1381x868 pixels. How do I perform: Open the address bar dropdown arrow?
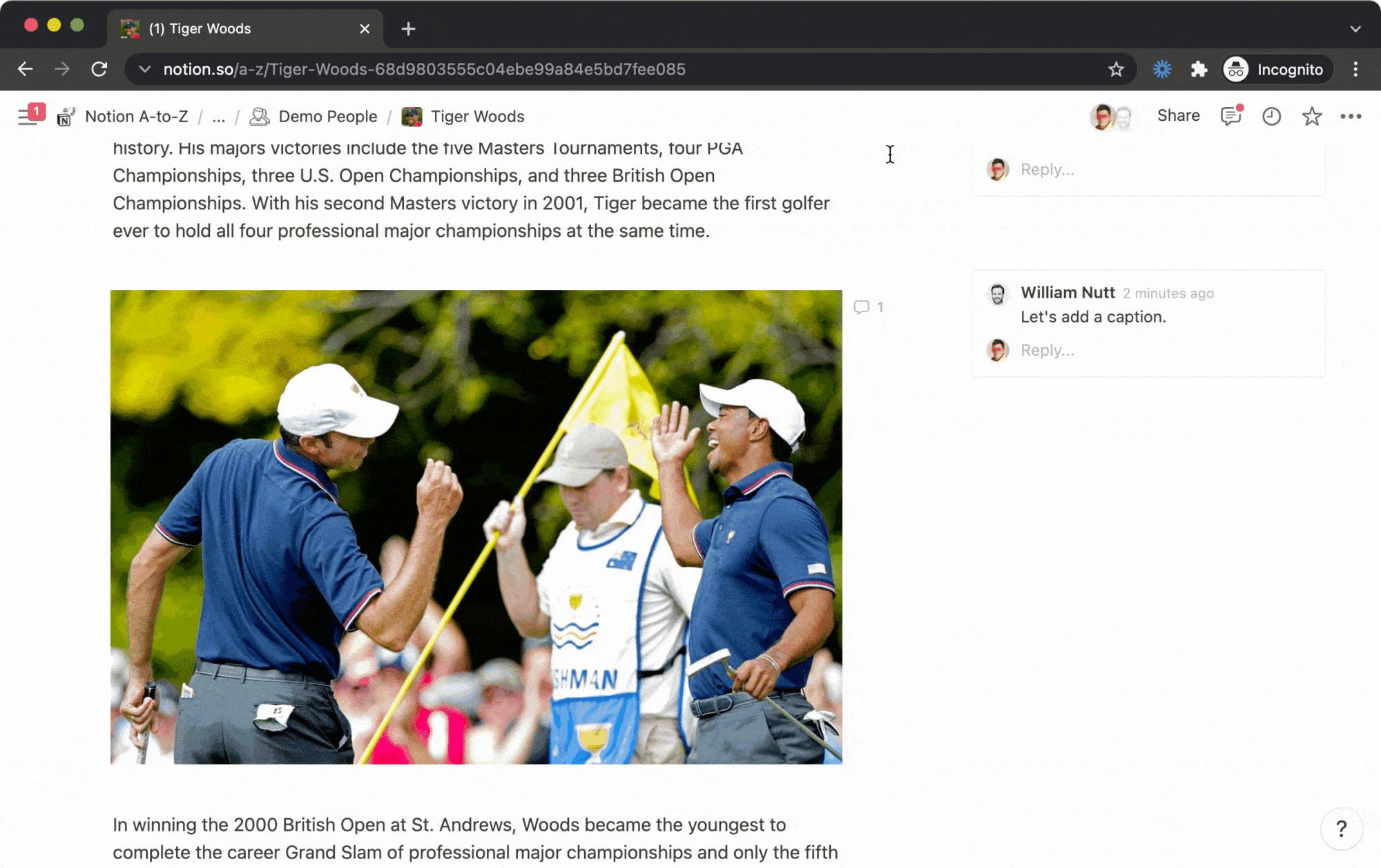point(144,69)
